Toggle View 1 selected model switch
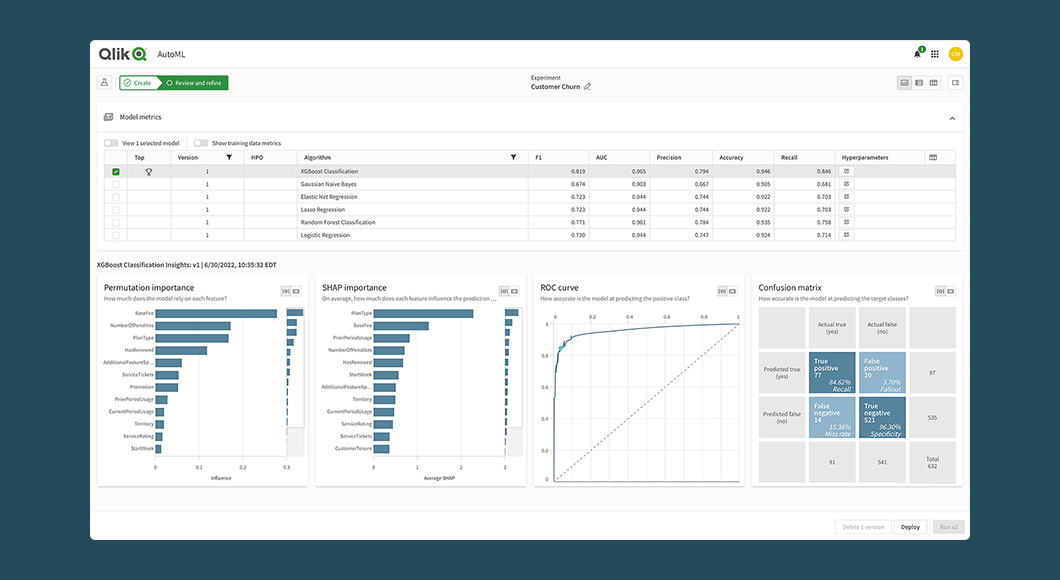This screenshot has width=1060, height=580. [x=111, y=143]
